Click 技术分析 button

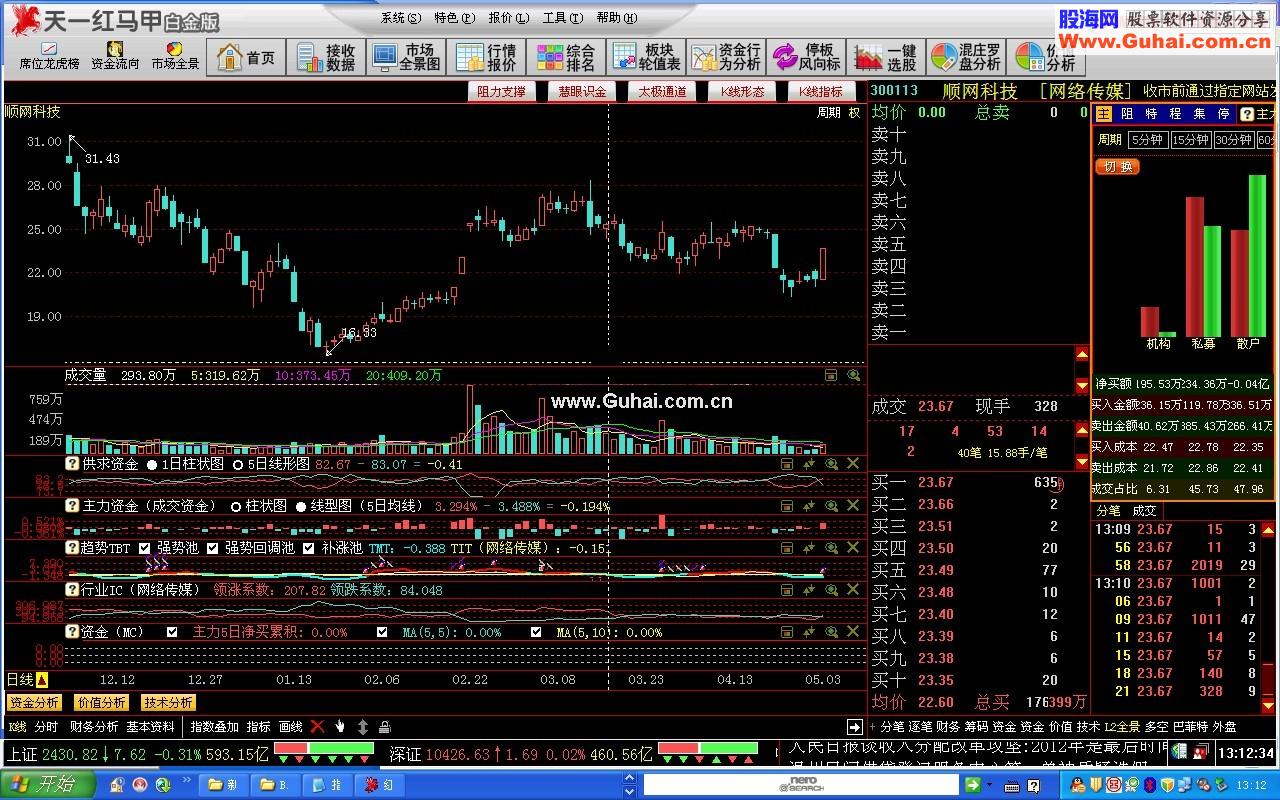[x=168, y=703]
